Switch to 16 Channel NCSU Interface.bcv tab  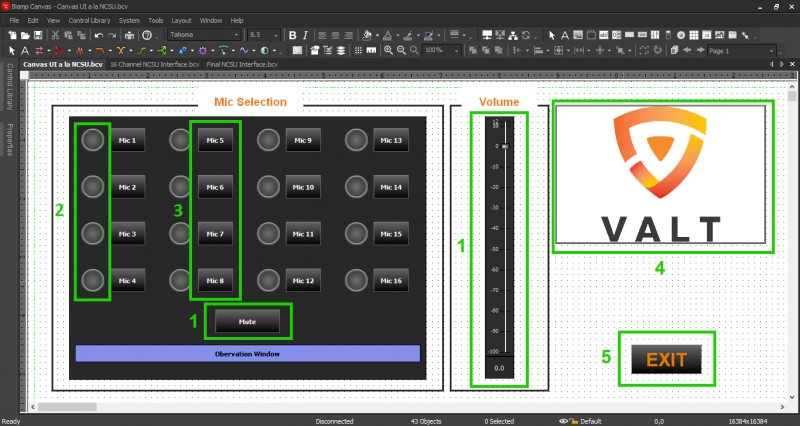pyautogui.click(x=155, y=64)
